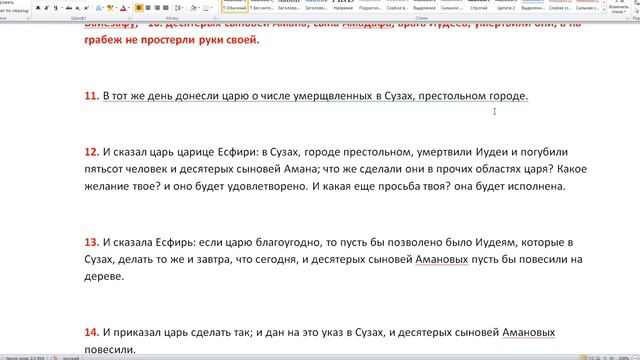Switch to print layout view in status bar
640x360 pixels.
[584, 358]
